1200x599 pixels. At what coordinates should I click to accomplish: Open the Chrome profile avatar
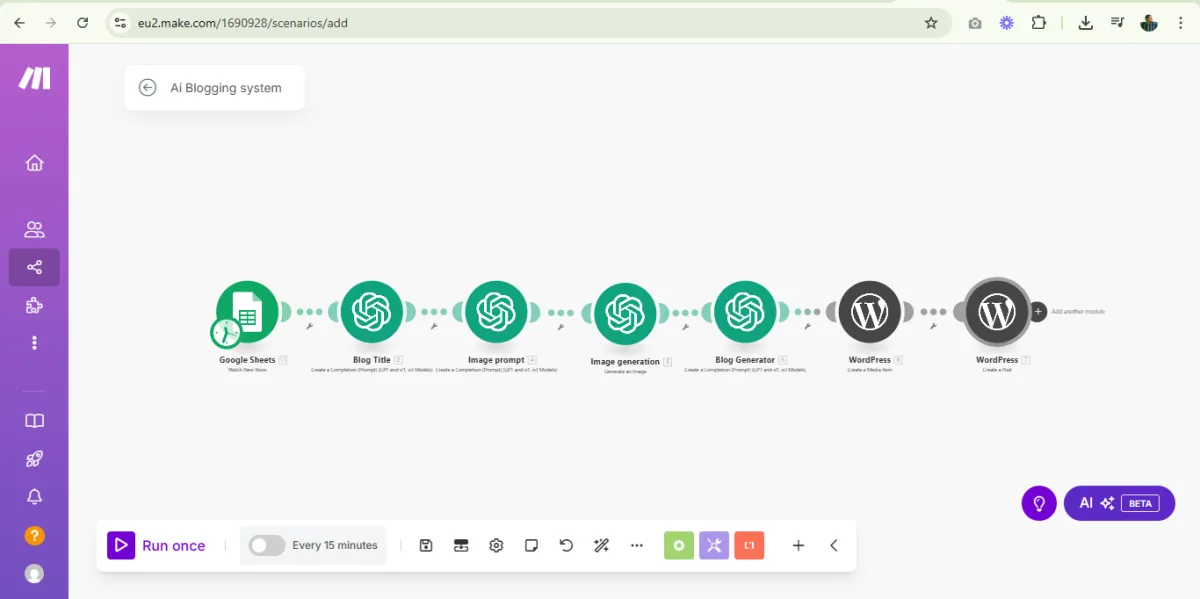1149,22
